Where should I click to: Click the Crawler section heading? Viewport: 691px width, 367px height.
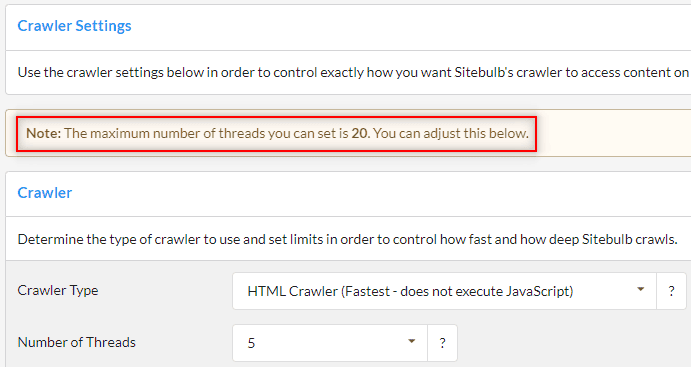[x=45, y=193]
